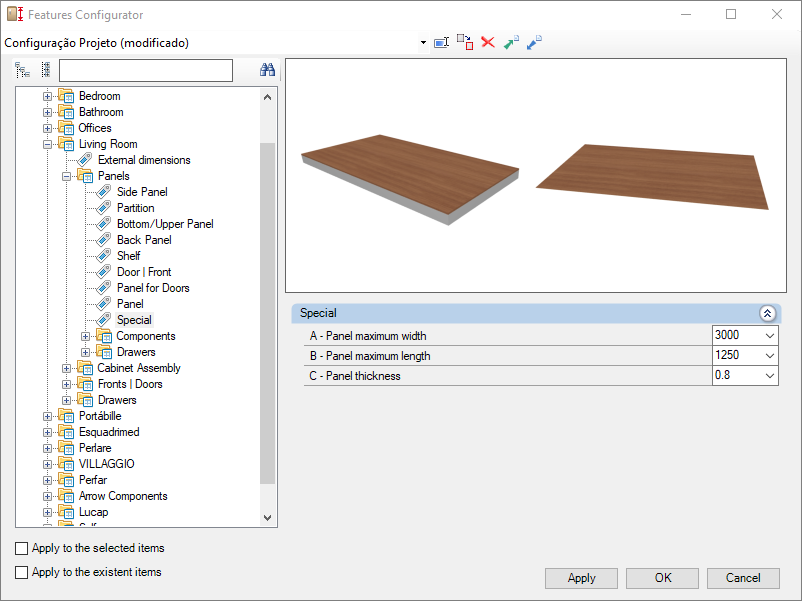The width and height of the screenshot is (802, 601).
Task: Select Perfar tree folder
Action: (x=93, y=480)
